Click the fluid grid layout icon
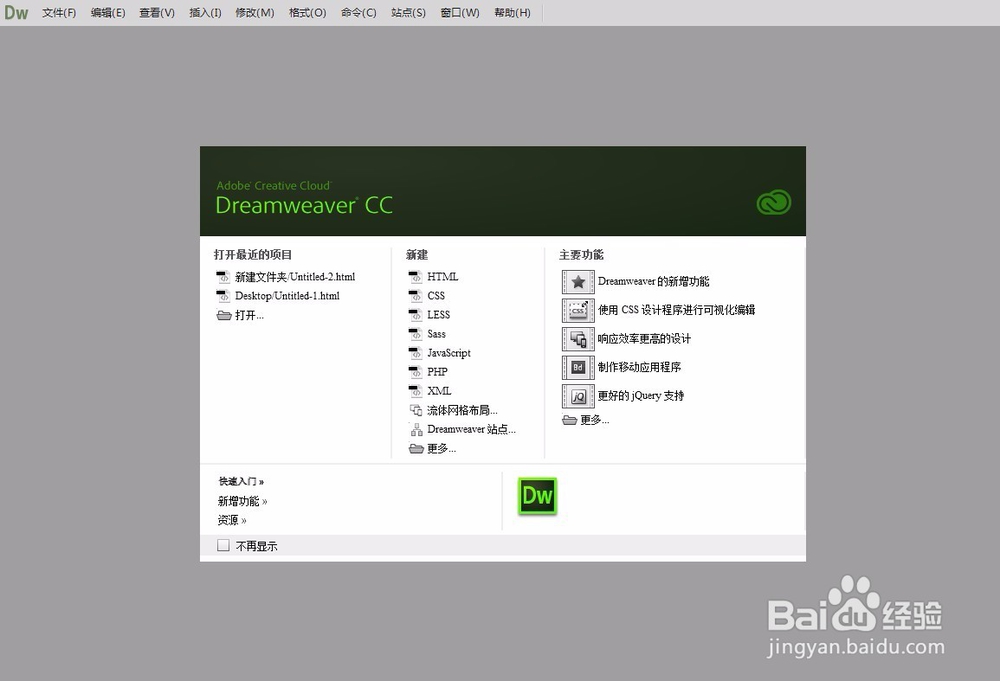The height and width of the screenshot is (681, 1000). pyautogui.click(x=416, y=410)
